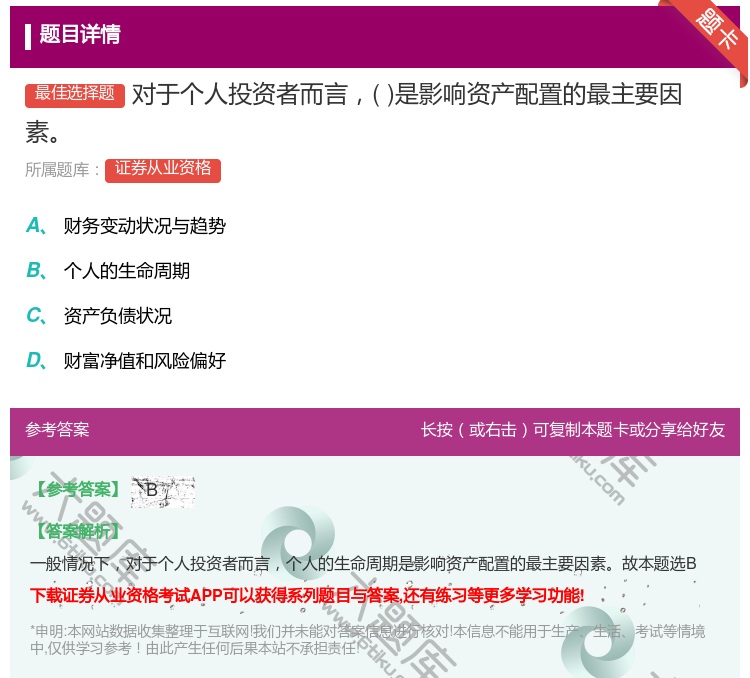750x678 pixels.
Task: Click the 参考答案 section bar label
Action: tap(57, 430)
